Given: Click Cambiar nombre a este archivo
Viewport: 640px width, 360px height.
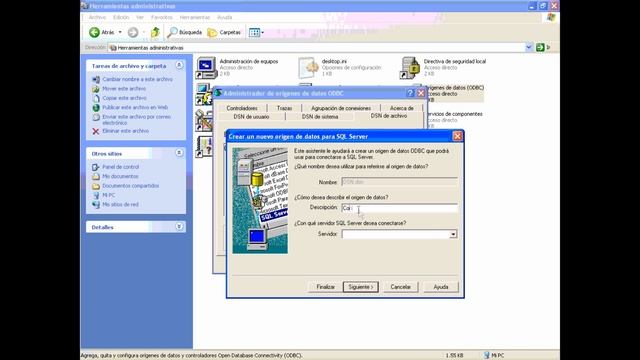Looking at the screenshot, I should (137, 79).
